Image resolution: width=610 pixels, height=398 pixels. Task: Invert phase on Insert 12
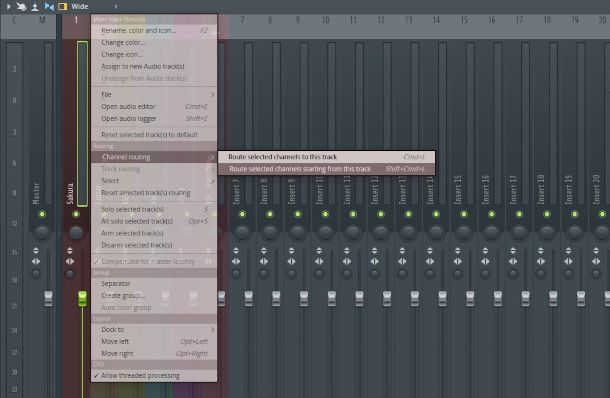(x=375, y=250)
